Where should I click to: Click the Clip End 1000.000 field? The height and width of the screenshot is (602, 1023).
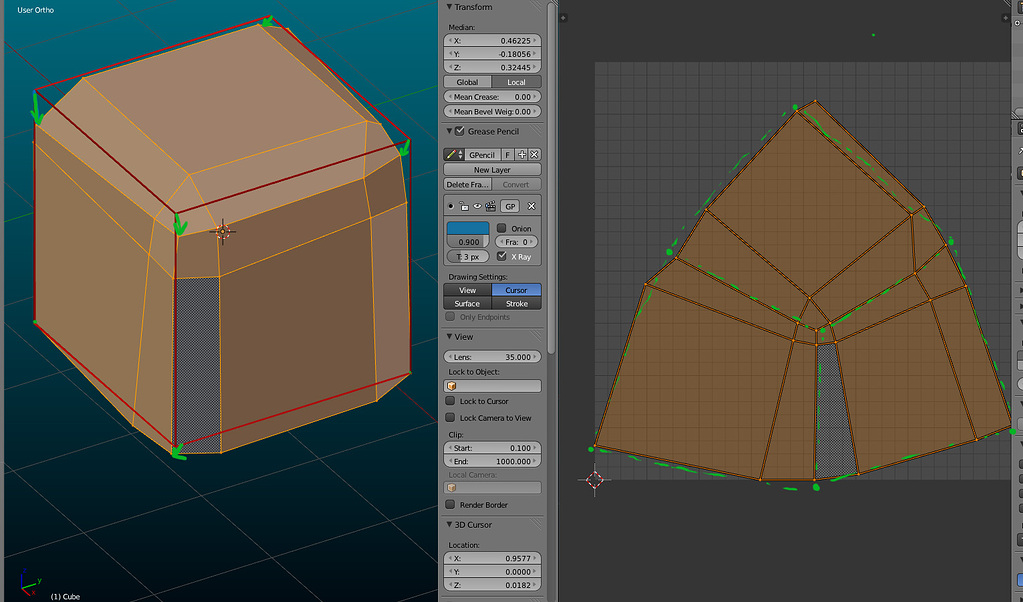tap(493, 461)
